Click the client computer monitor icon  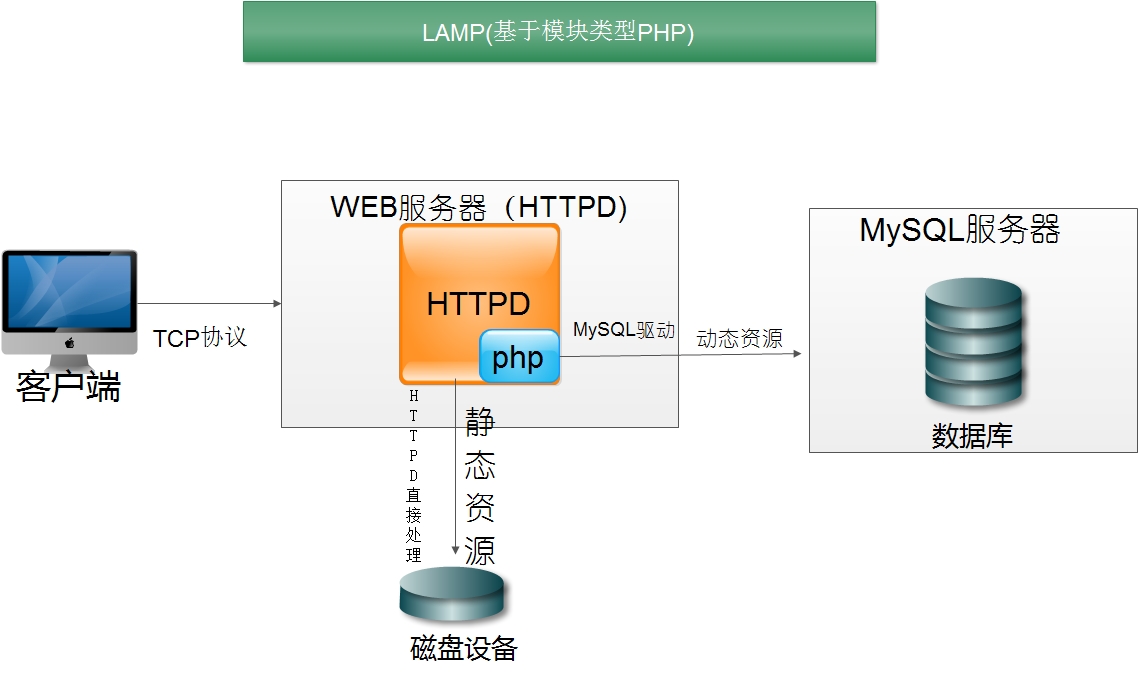70,310
